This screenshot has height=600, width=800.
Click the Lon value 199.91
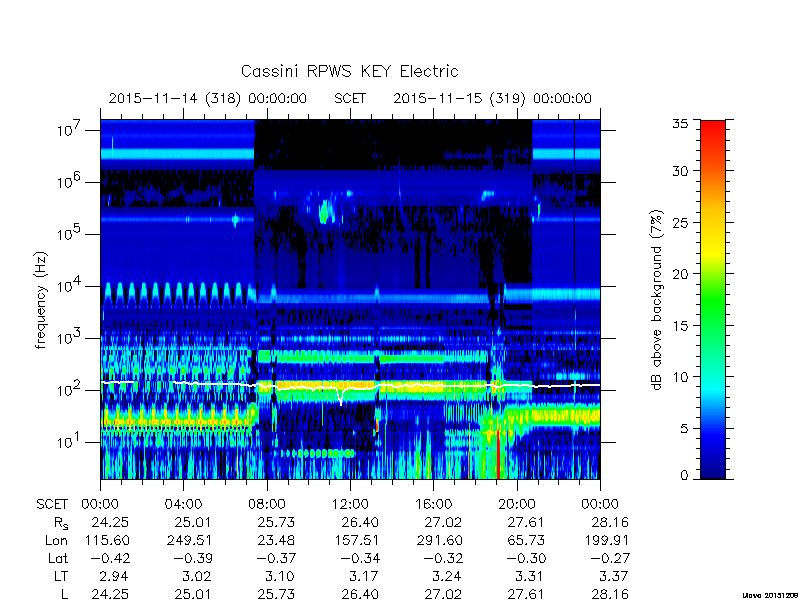click(606, 540)
